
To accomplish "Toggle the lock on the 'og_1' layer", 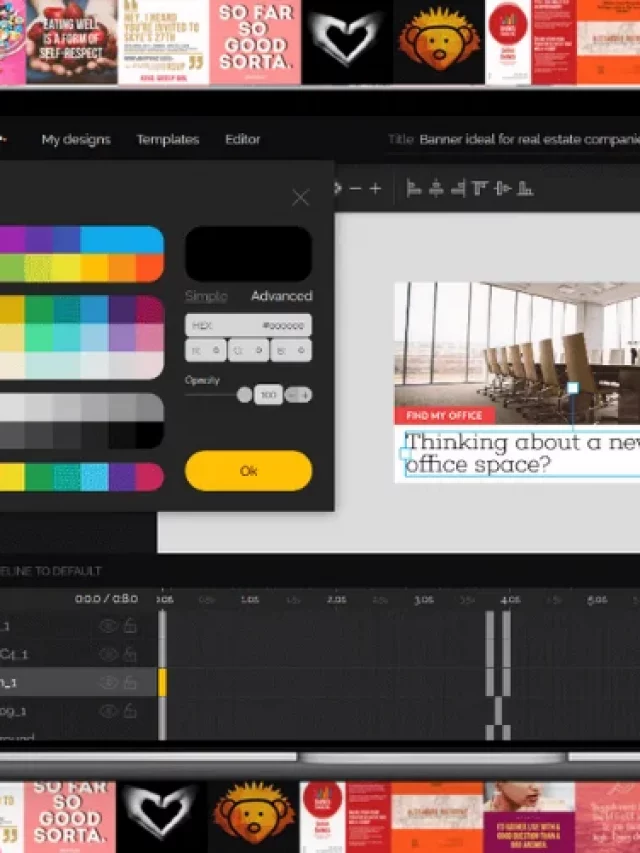I will coord(130,710).
